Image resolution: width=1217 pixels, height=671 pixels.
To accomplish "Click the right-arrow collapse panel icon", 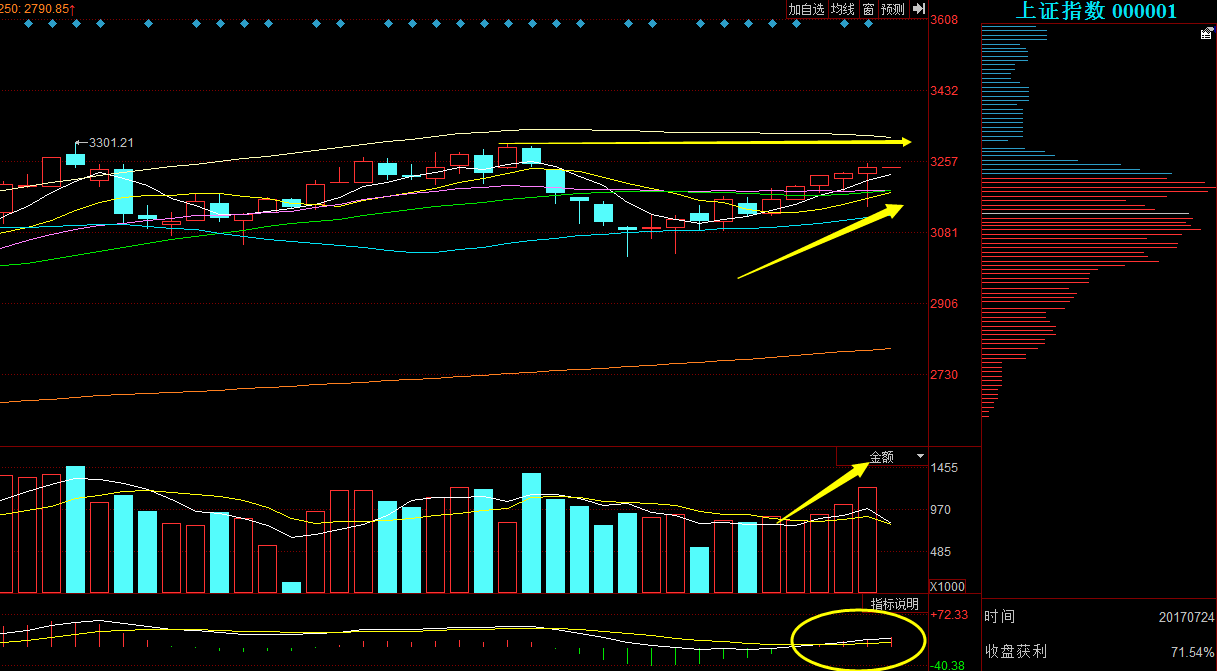I will 919,9.
